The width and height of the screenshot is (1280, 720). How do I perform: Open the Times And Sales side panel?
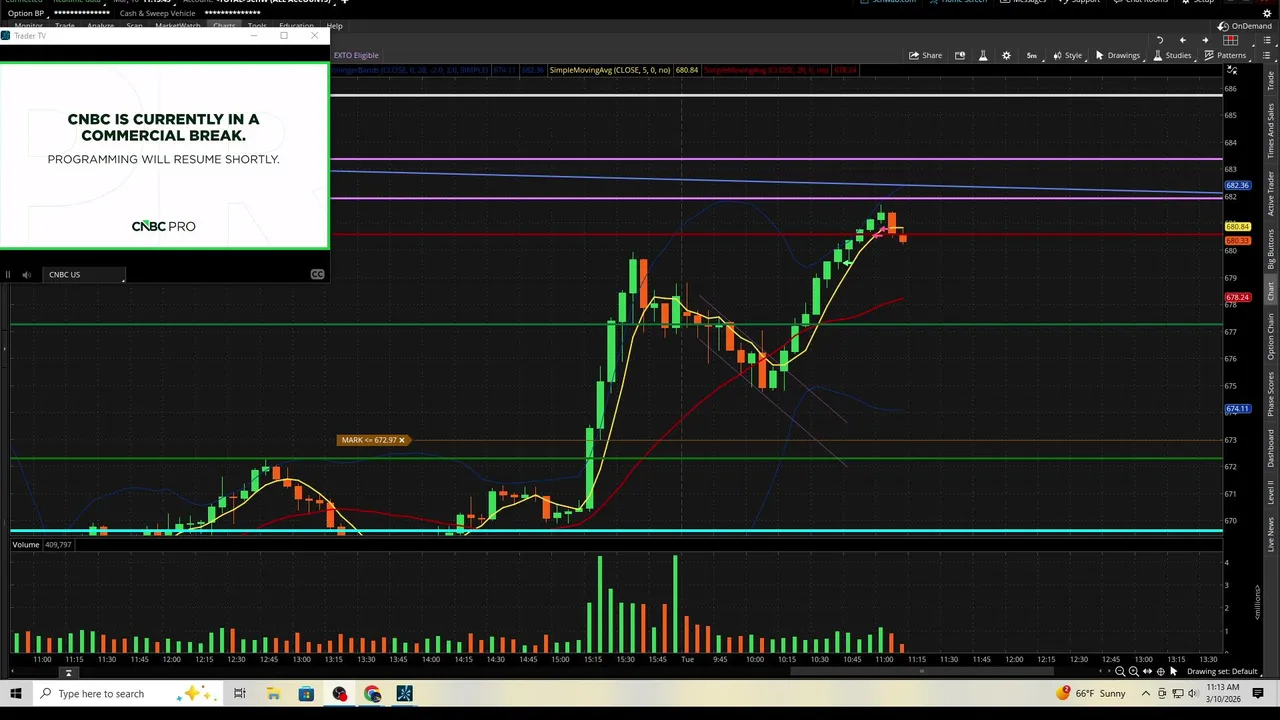1271,129
